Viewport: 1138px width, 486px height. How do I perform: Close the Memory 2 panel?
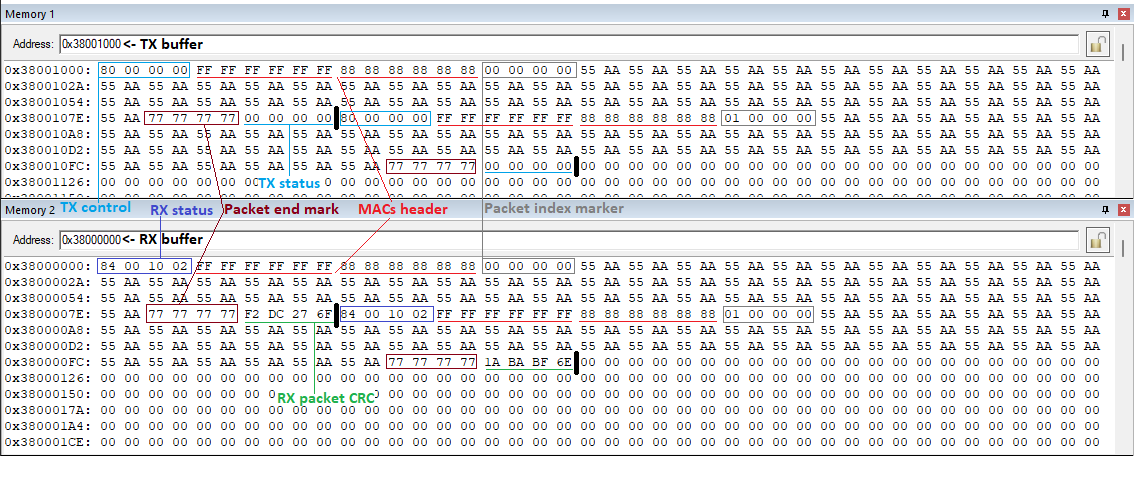(1122, 209)
